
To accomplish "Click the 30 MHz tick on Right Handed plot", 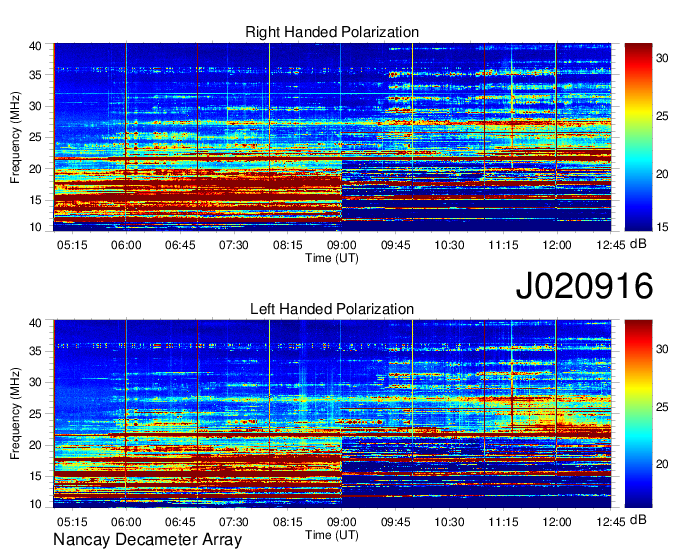I will coord(35,106).
